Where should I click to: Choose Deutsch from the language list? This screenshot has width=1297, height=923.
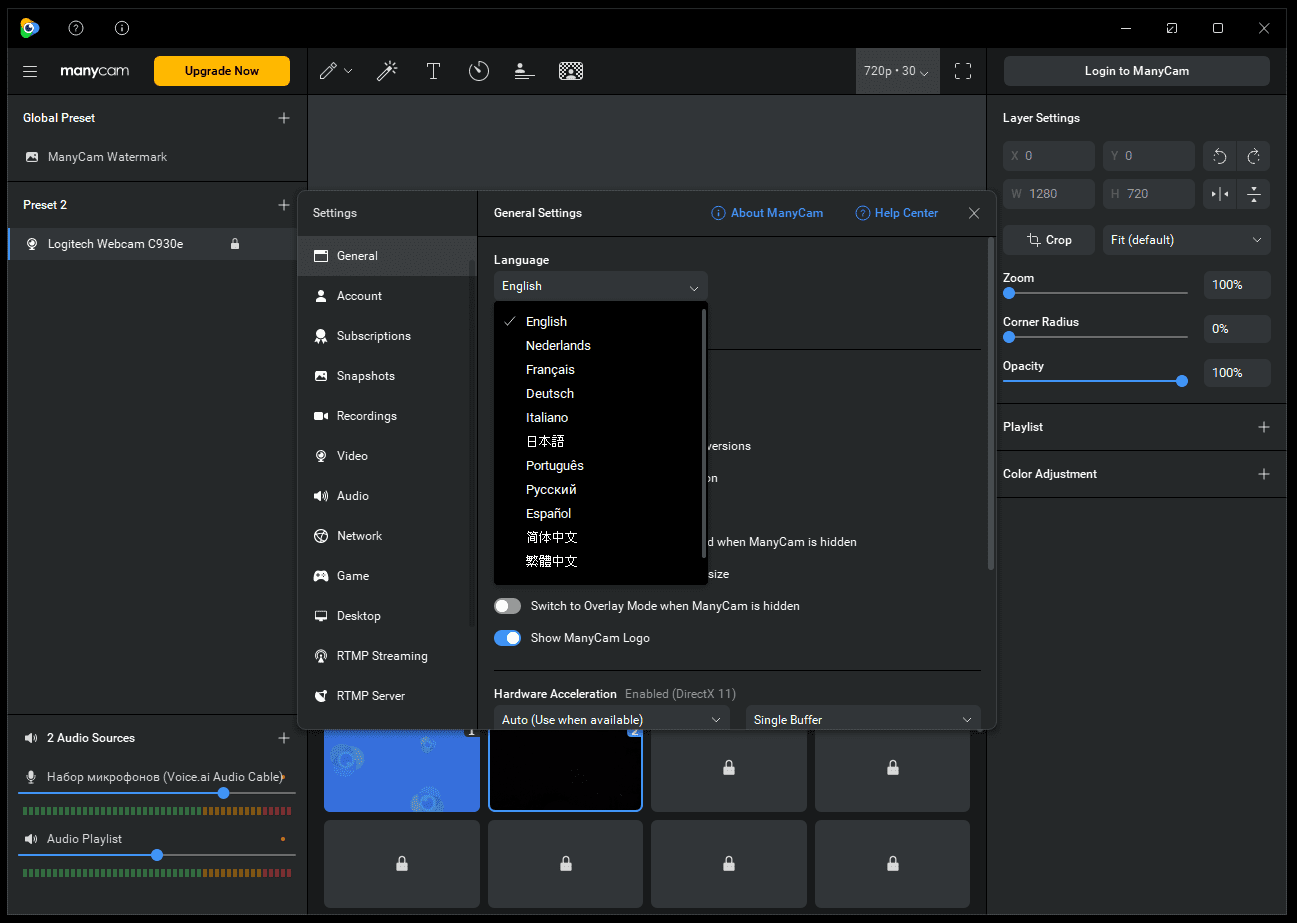(x=550, y=394)
